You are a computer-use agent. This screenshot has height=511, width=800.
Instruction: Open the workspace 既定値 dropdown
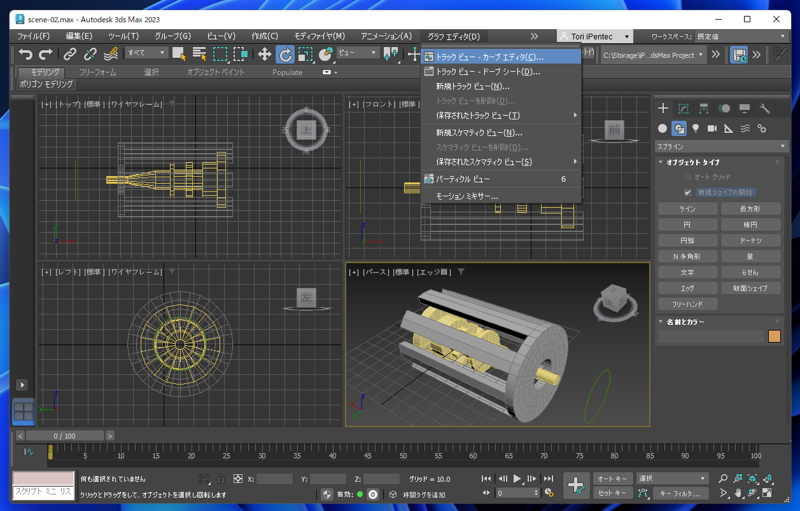[x=741, y=36]
